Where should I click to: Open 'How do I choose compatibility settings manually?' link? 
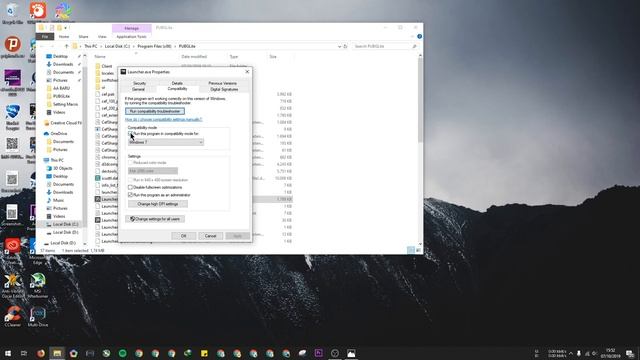pyautogui.click(x=163, y=120)
